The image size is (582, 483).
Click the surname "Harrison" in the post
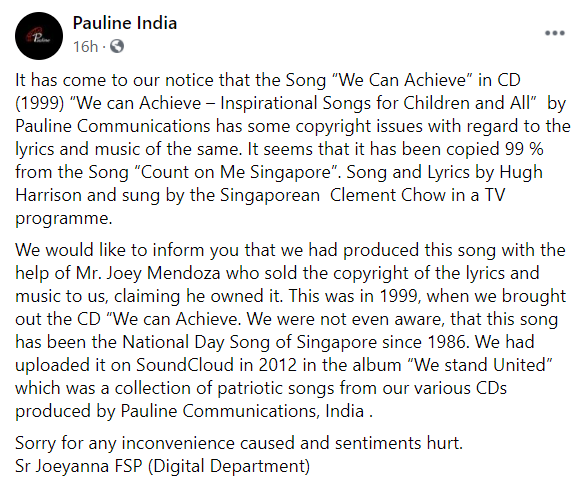click(x=48, y=195)
